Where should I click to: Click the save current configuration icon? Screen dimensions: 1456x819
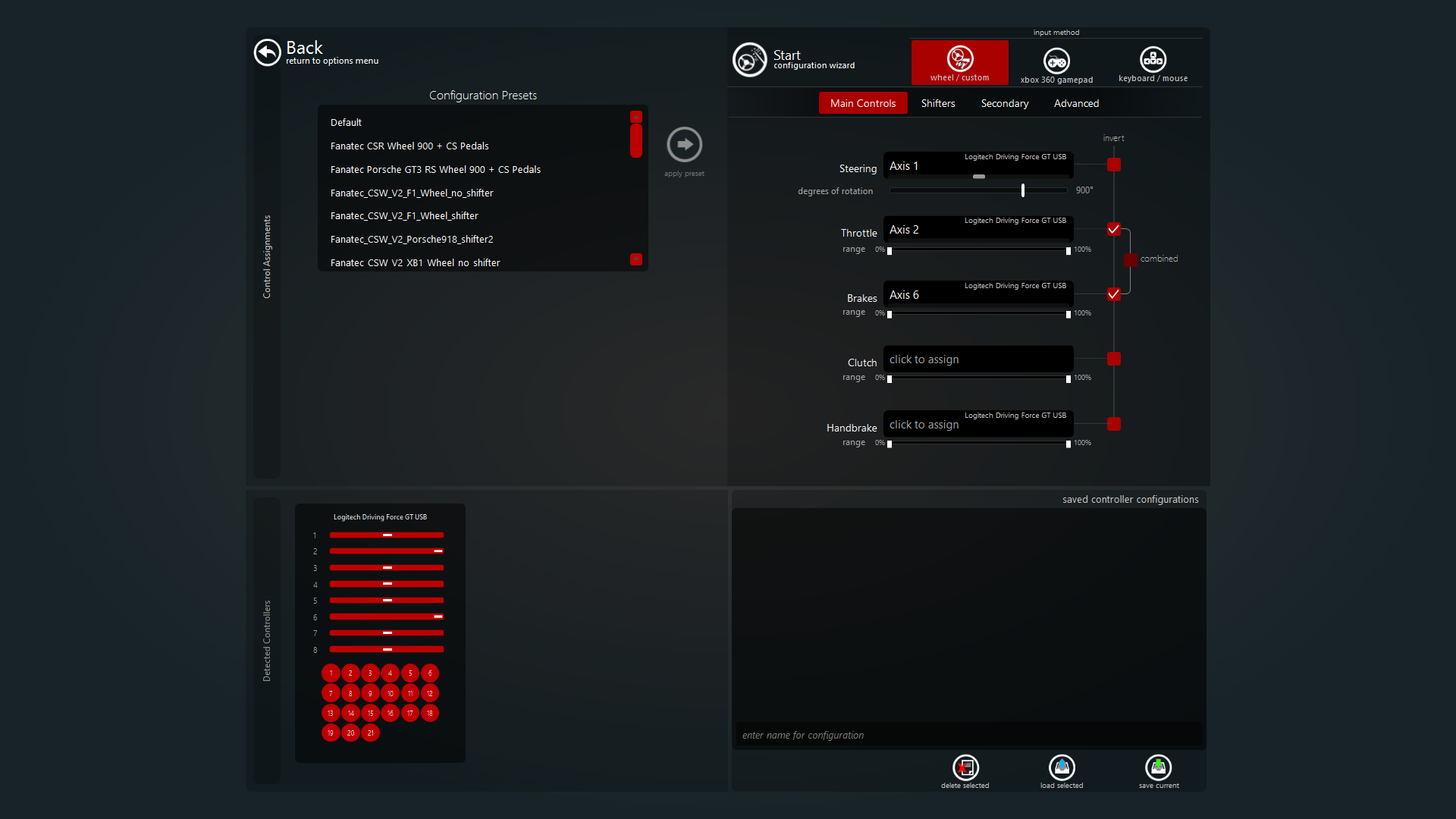pos(1158,767)
